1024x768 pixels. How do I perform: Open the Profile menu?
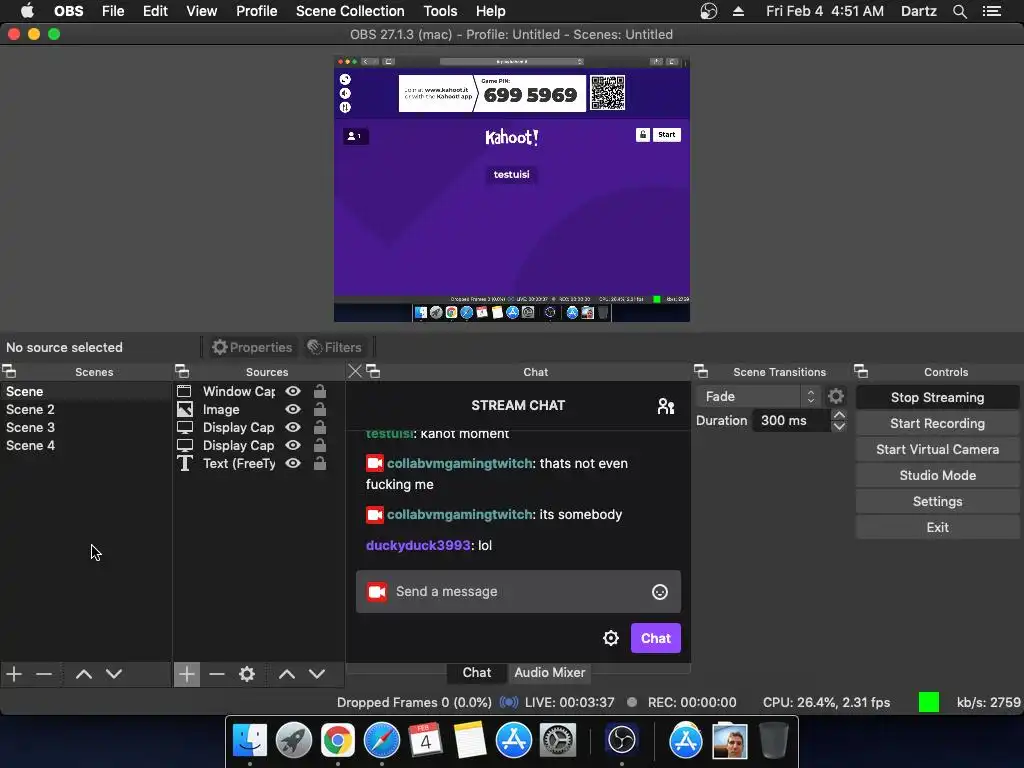257,11
